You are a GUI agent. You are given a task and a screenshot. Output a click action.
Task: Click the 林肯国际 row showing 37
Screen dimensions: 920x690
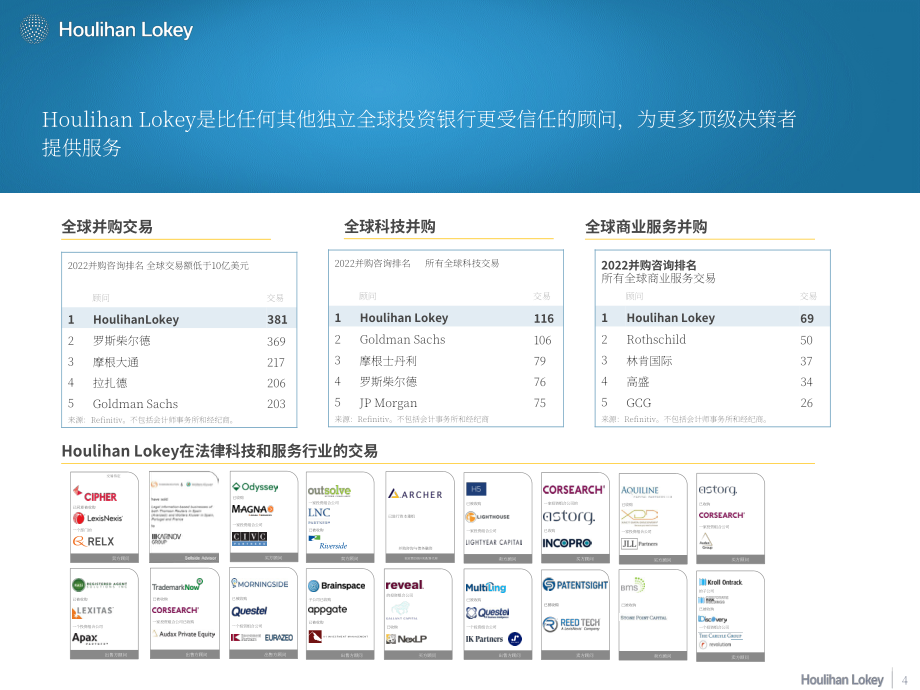[713, 361]
